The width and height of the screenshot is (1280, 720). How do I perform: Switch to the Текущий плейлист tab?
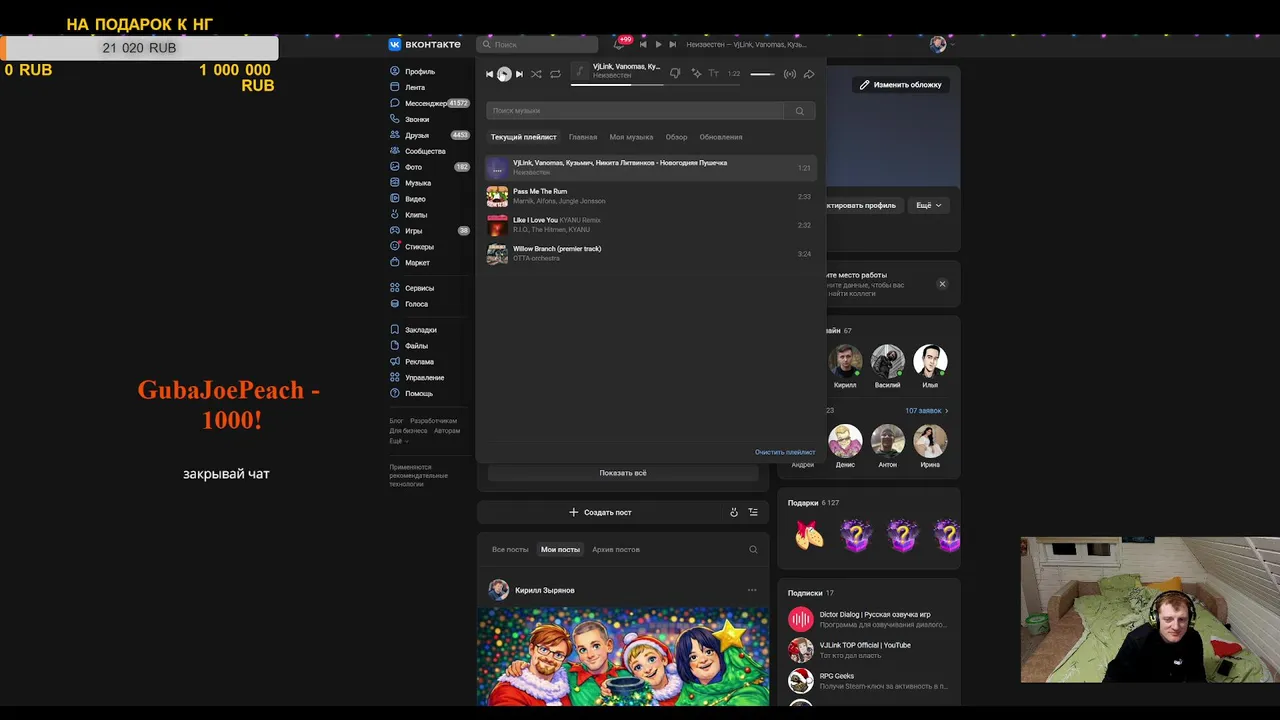tap(523, 137)
